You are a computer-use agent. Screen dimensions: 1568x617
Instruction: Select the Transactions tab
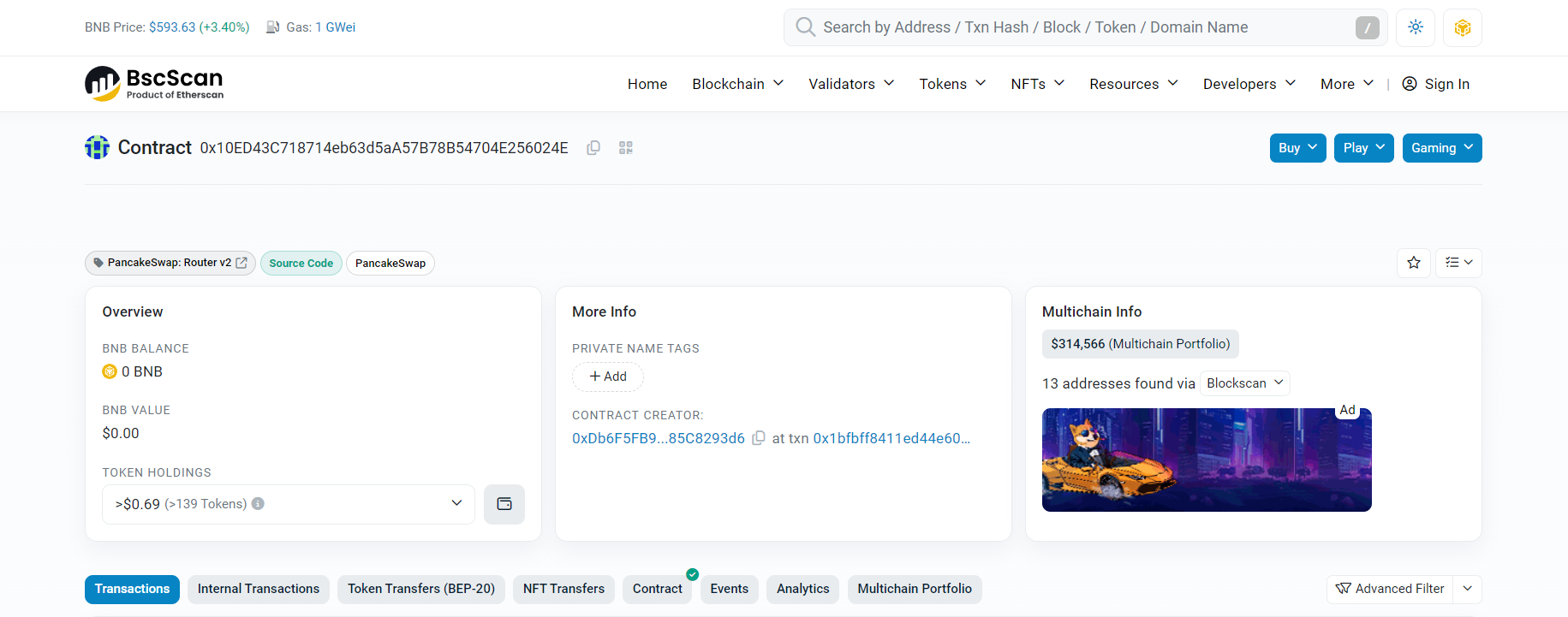132,589
